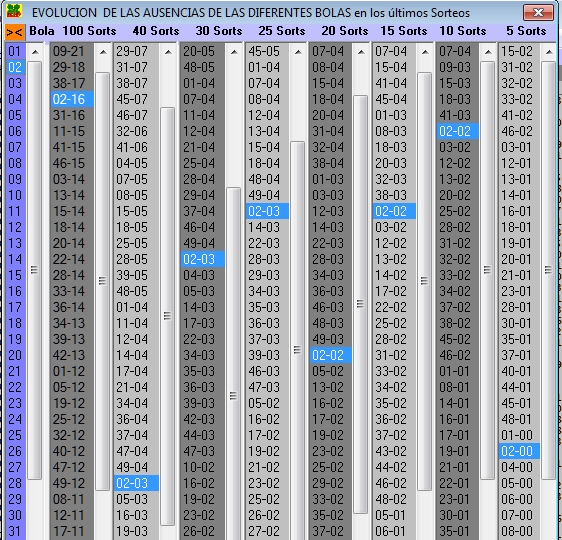The height and width of the screenshot is (540, 562).
Task: Select entry 09-21 in 100 Sorts list
Action: click(x=72, y=51)
